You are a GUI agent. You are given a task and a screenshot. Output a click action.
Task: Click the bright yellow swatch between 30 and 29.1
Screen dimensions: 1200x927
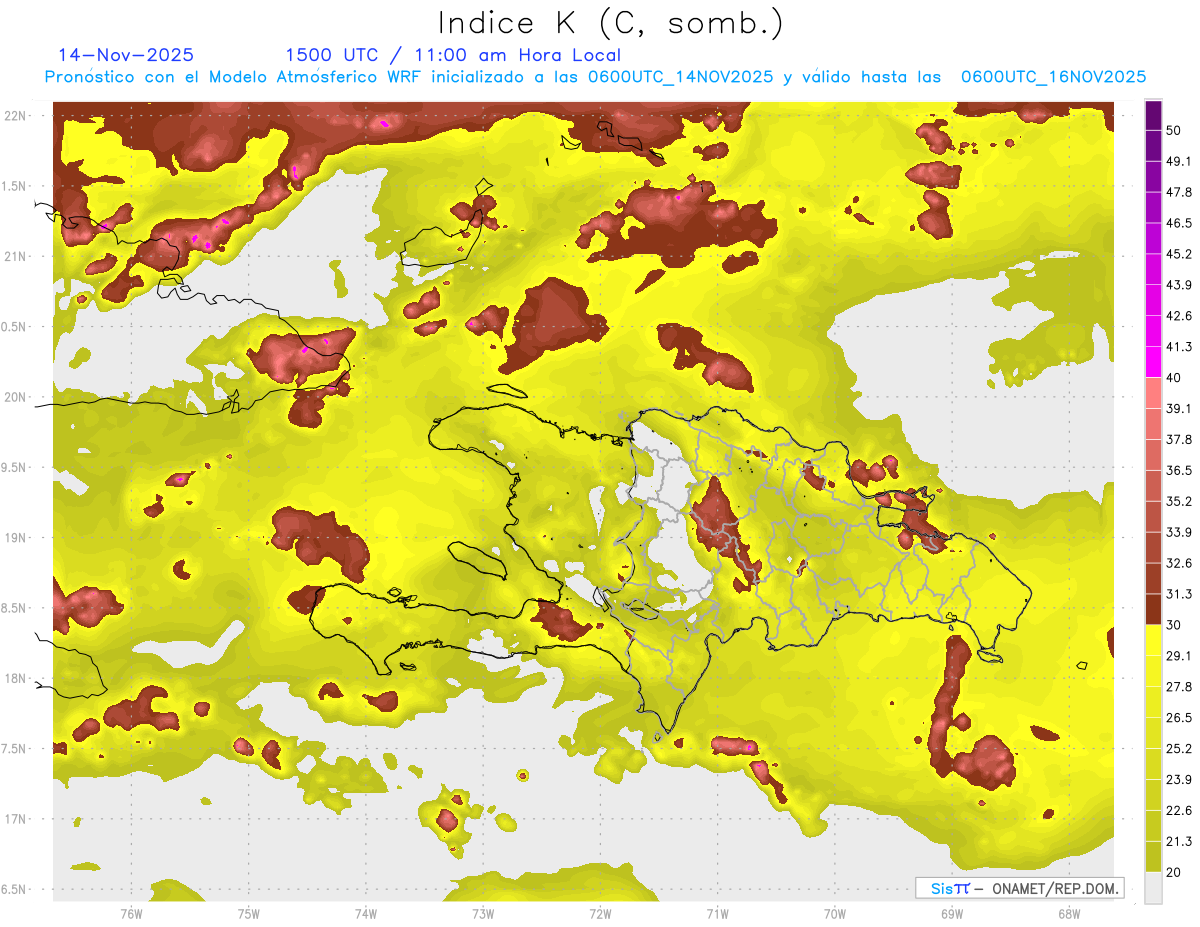pyautogui.click(x=1153, y=640)
